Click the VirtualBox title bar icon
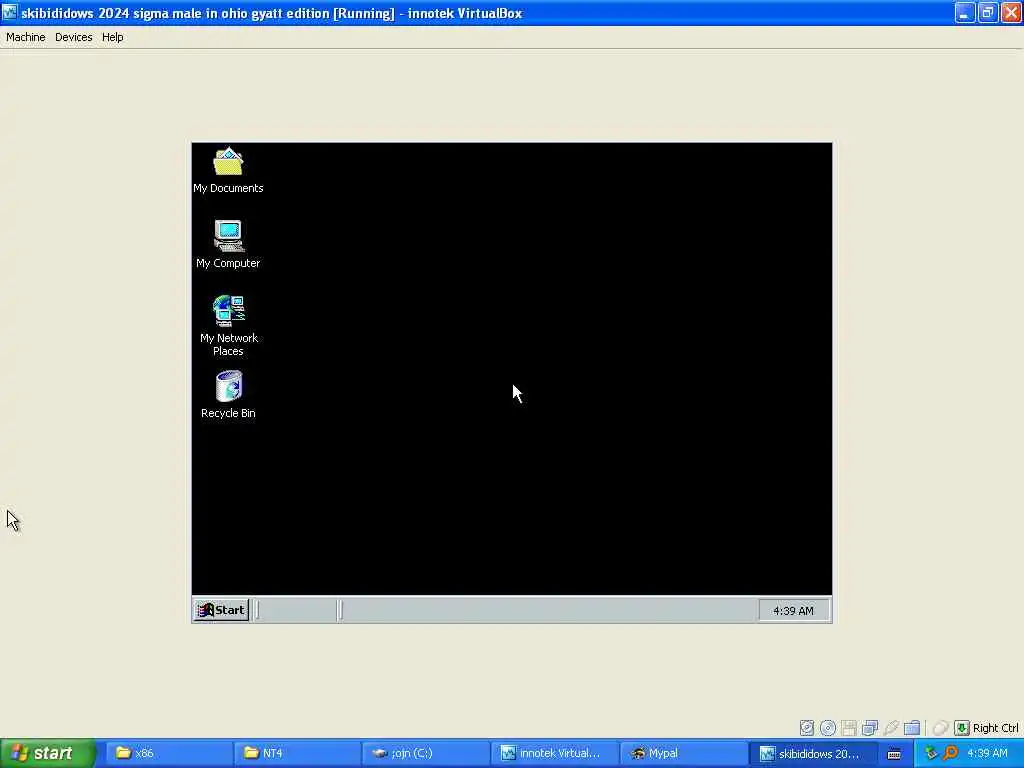Viewport: 1024px width, 768px height. click(9, 12)
